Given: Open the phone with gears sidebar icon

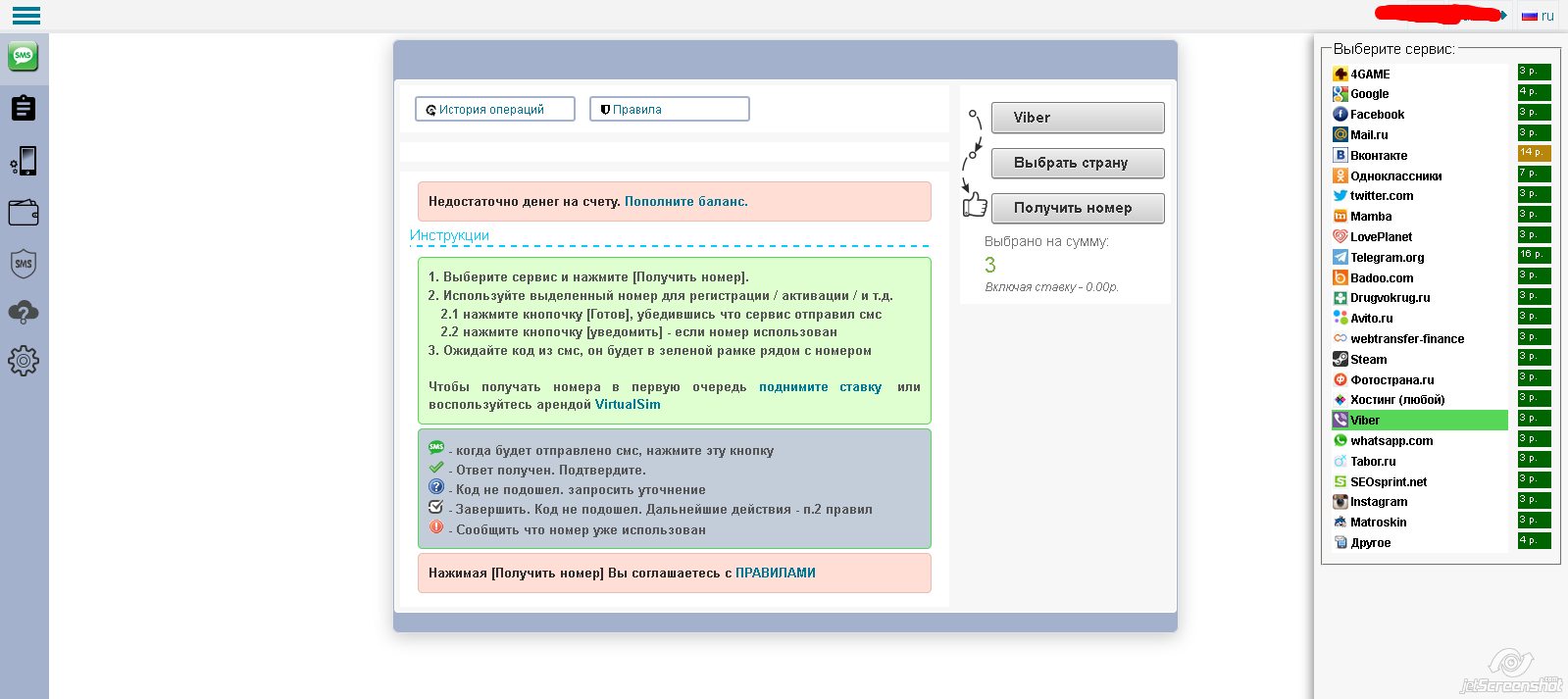Looking at the screenshot, I should point(24,161).
